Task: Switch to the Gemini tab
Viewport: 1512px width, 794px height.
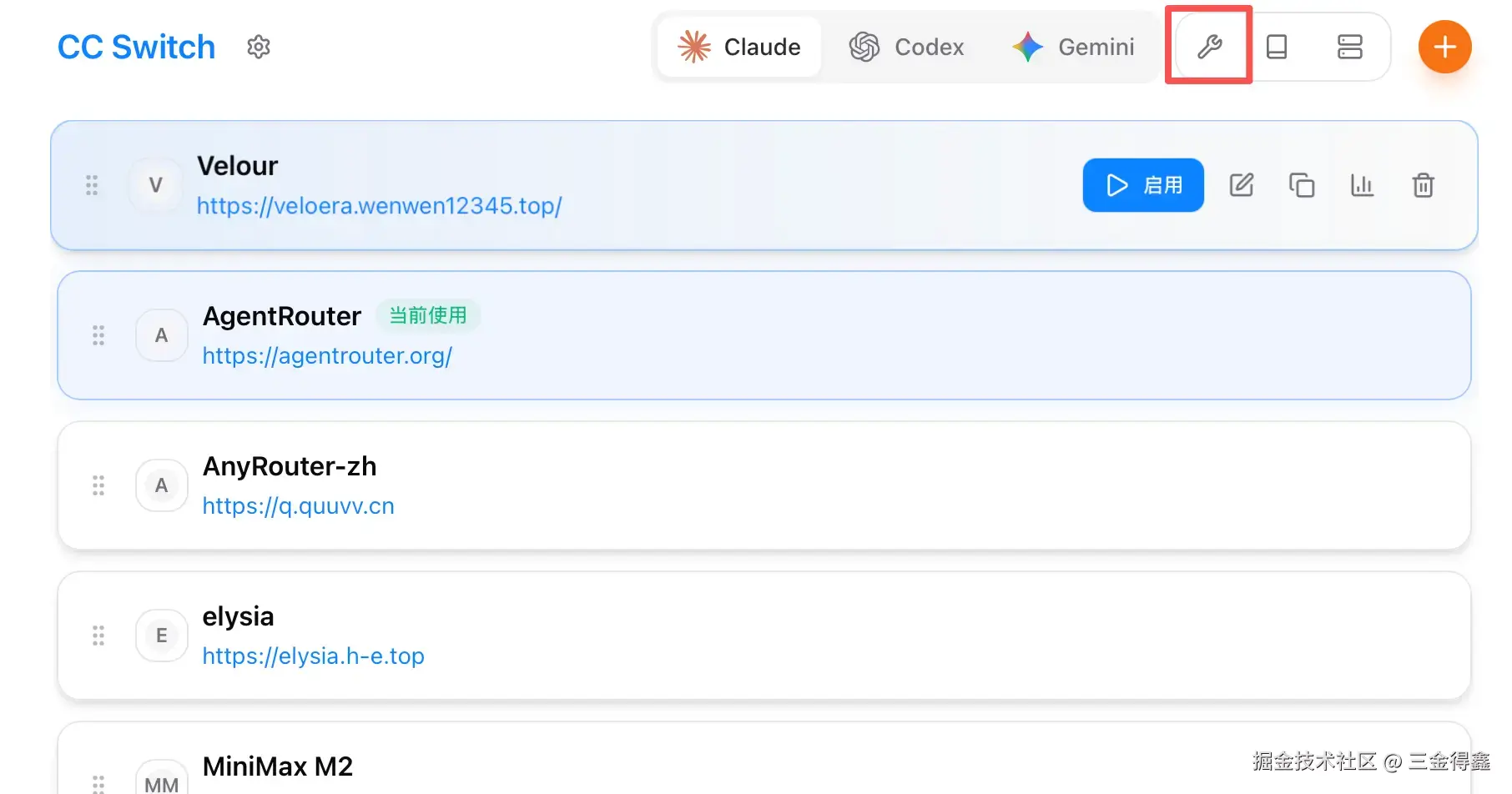Action: (1073, 47)
